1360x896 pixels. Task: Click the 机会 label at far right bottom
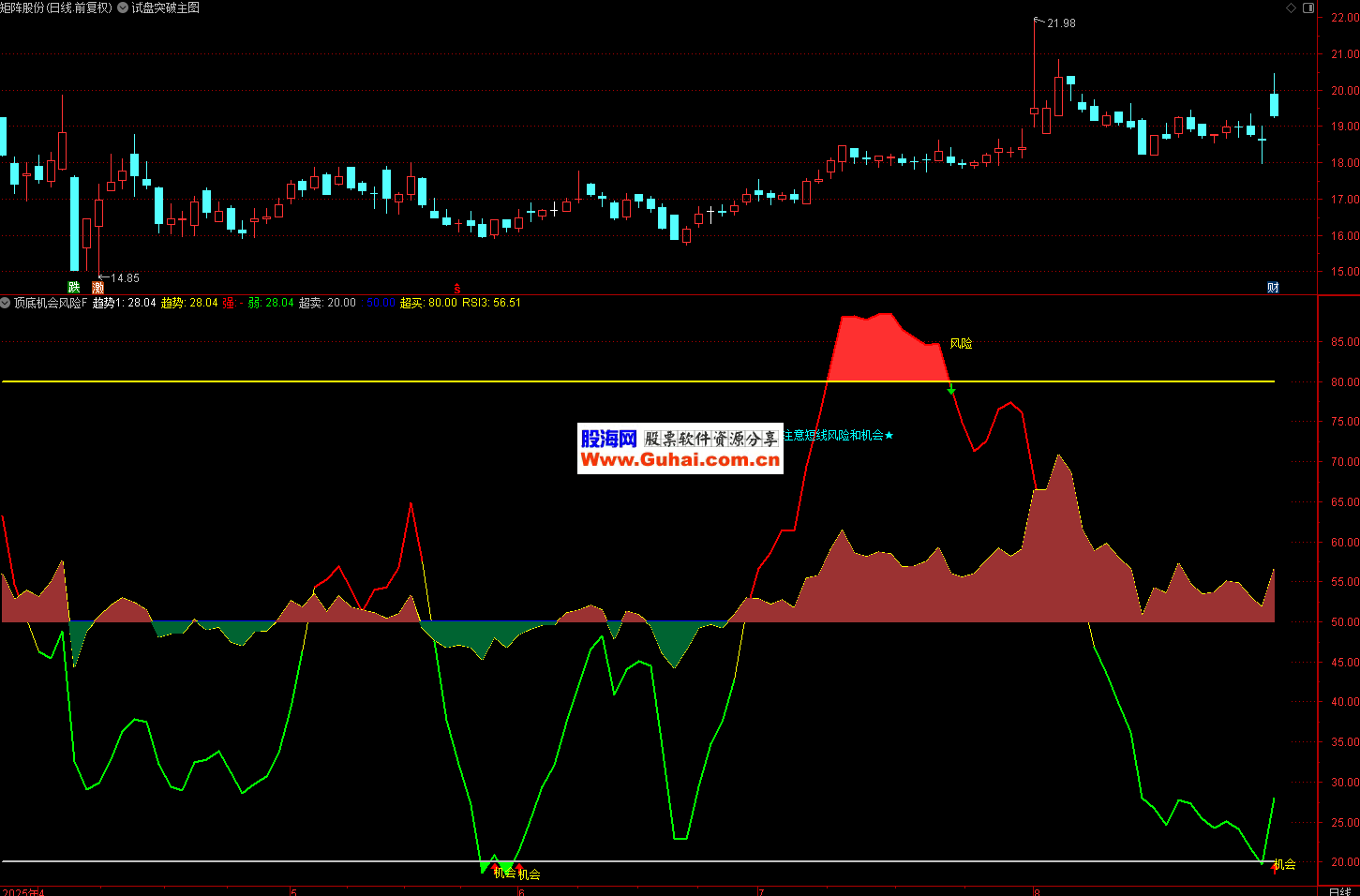pos(1285,864)
